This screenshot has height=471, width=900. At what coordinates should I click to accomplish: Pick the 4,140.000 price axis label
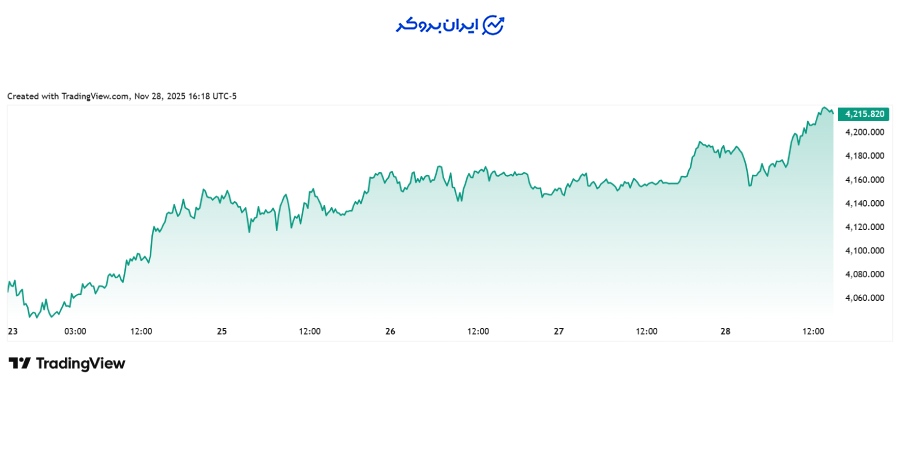(865, 203)
